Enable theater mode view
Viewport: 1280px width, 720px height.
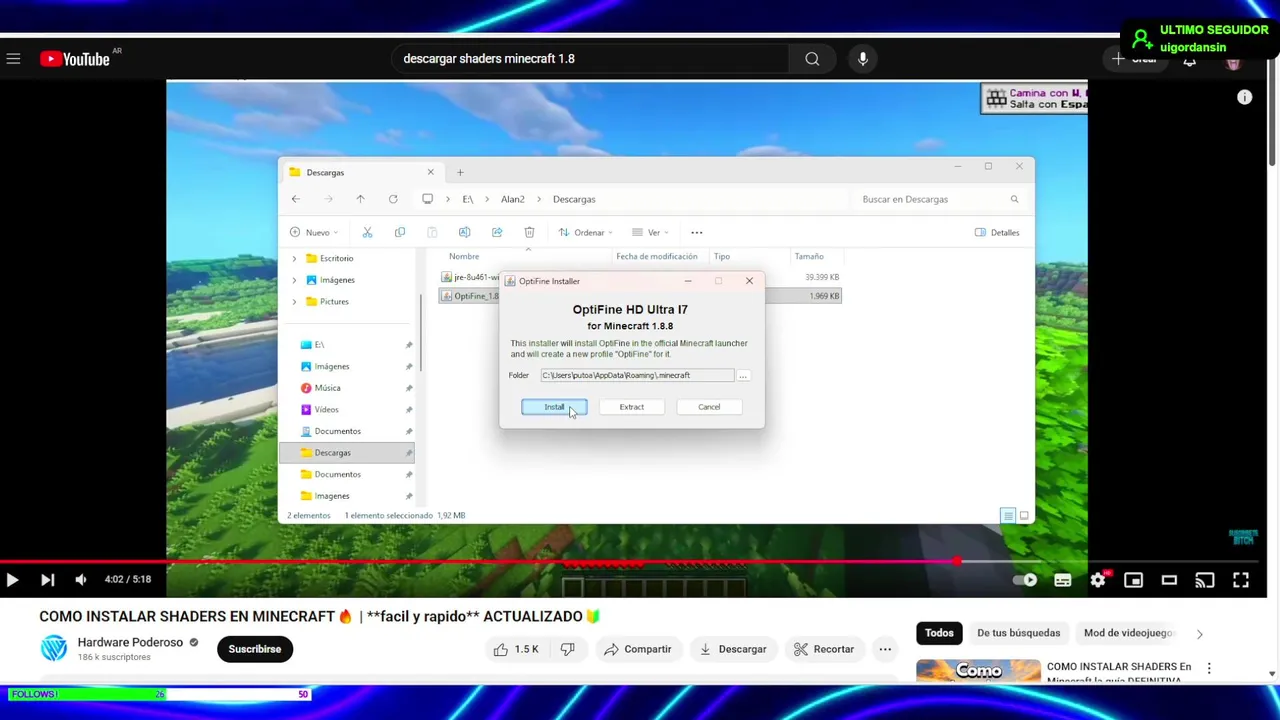point(1169,580)
